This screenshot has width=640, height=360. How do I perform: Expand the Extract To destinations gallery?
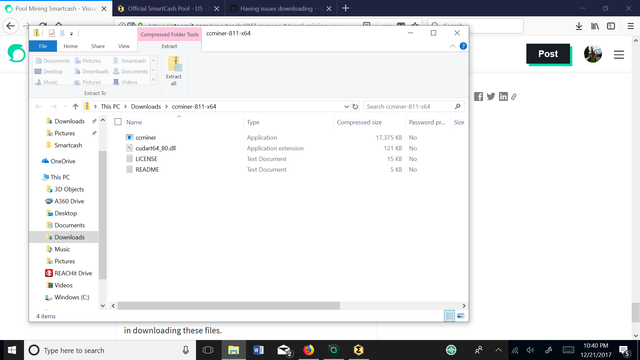[x=154, y=81]
